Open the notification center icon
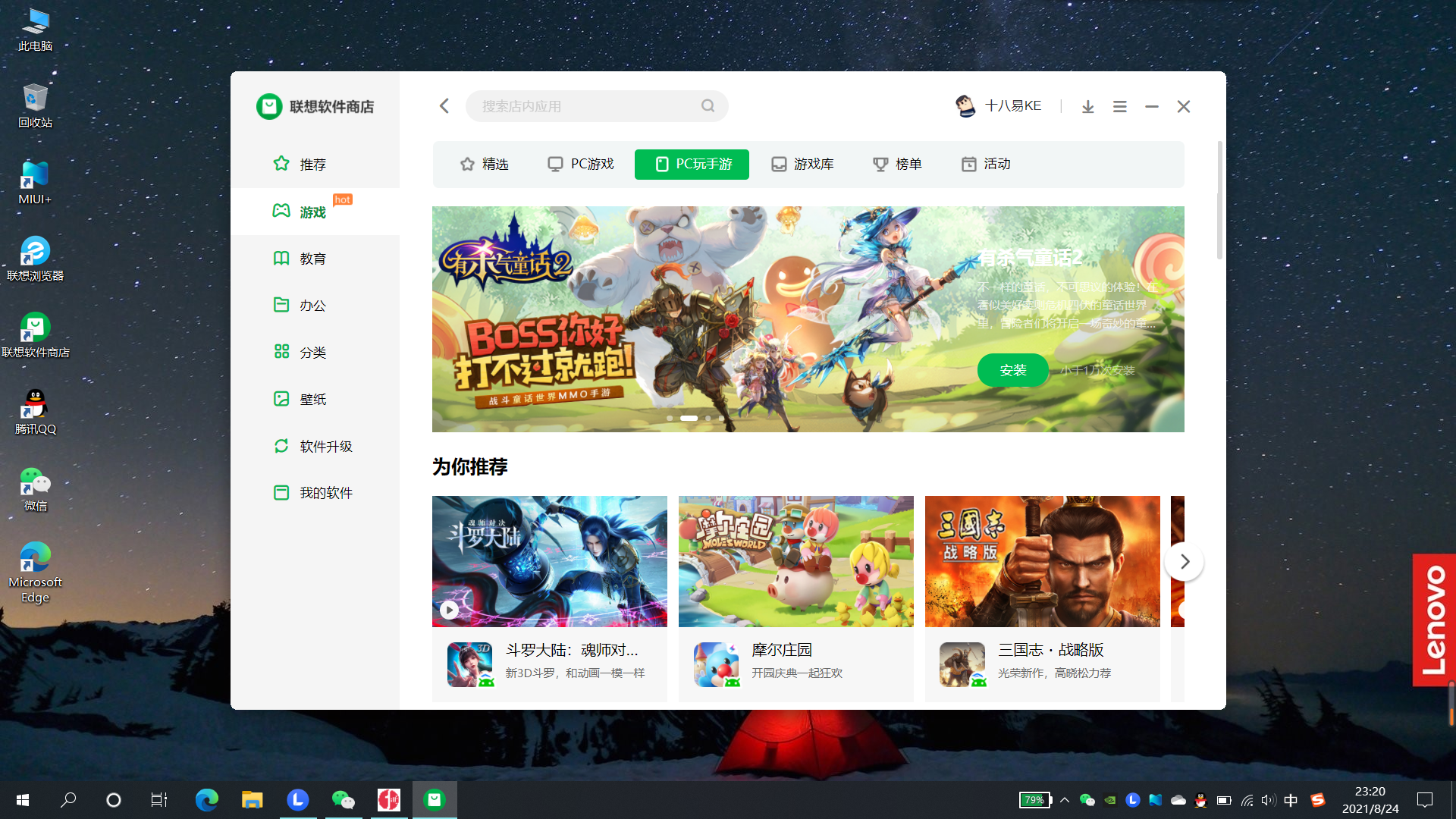Image resolution: width=1456 pixels, height=819 pixels. (x=1425, y=800)
